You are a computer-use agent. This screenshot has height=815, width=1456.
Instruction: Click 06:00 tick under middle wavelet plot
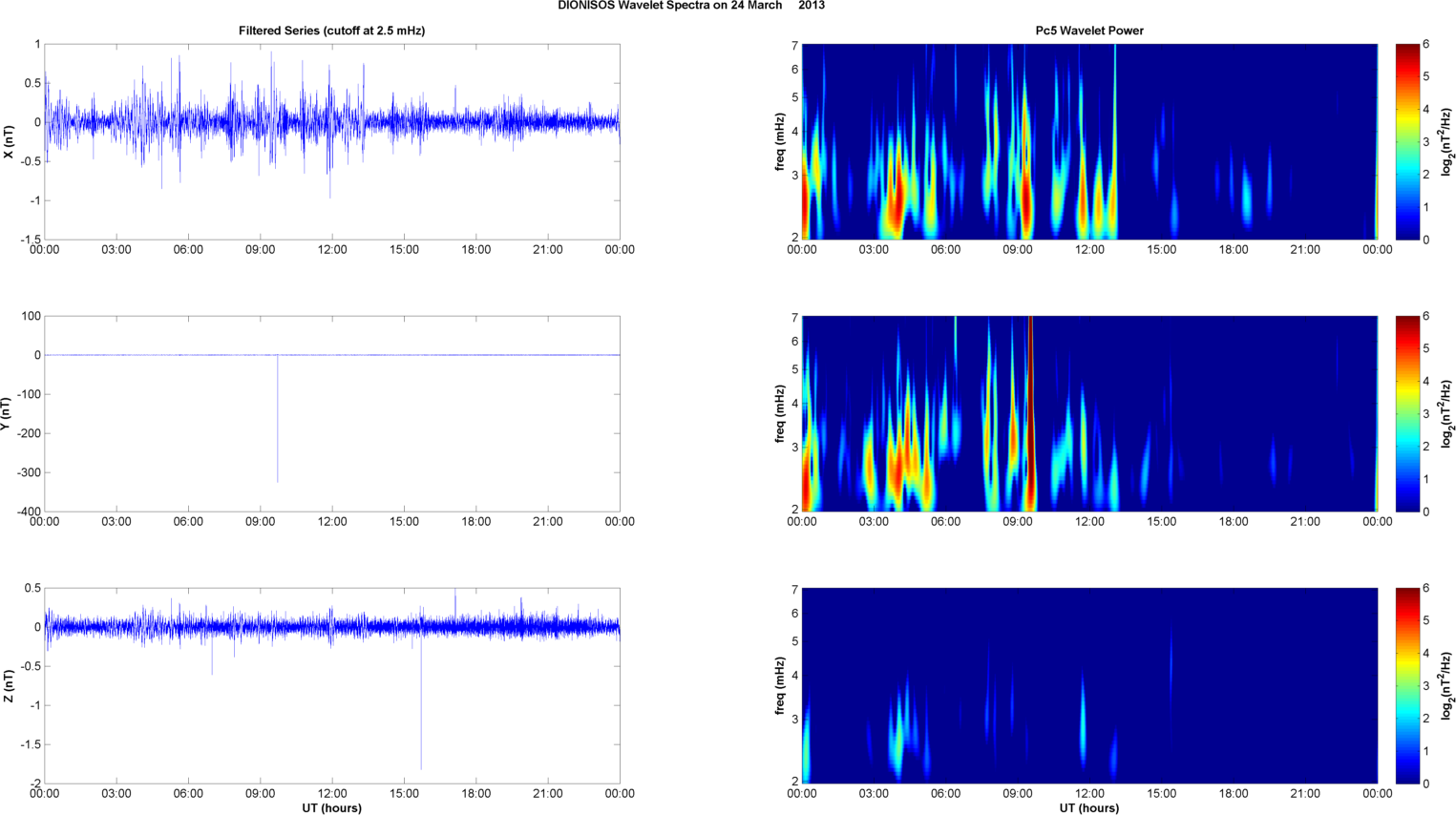tap(946, 522)
